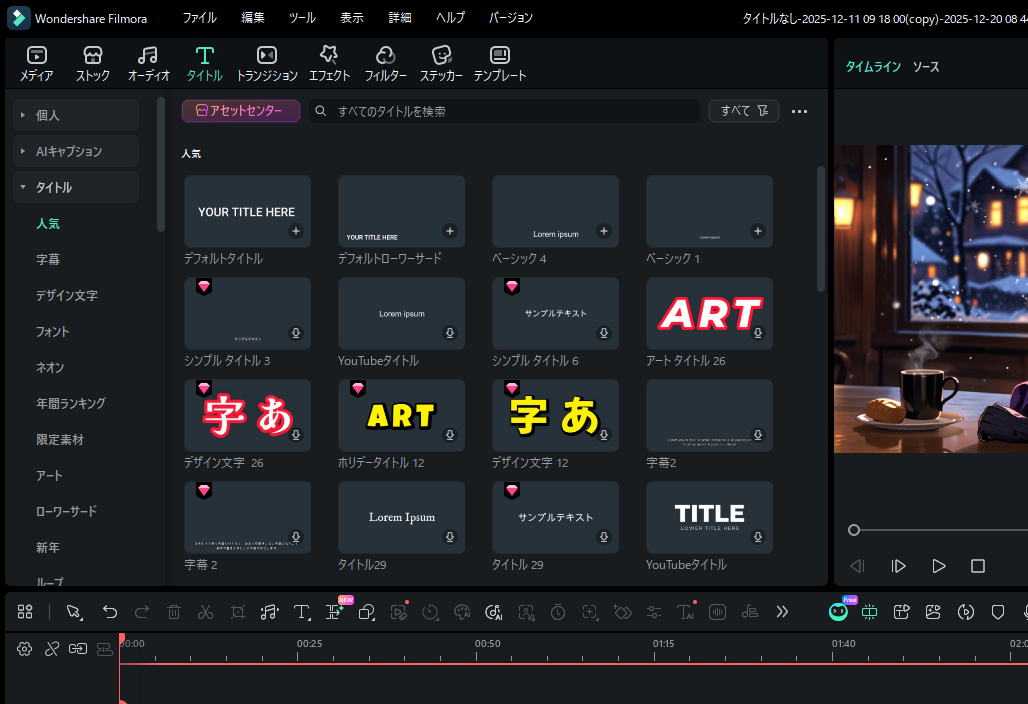This screenshot has height=704, width=1028.
Task: Open the green robot AI copilot icon
Action: (839, 611)
